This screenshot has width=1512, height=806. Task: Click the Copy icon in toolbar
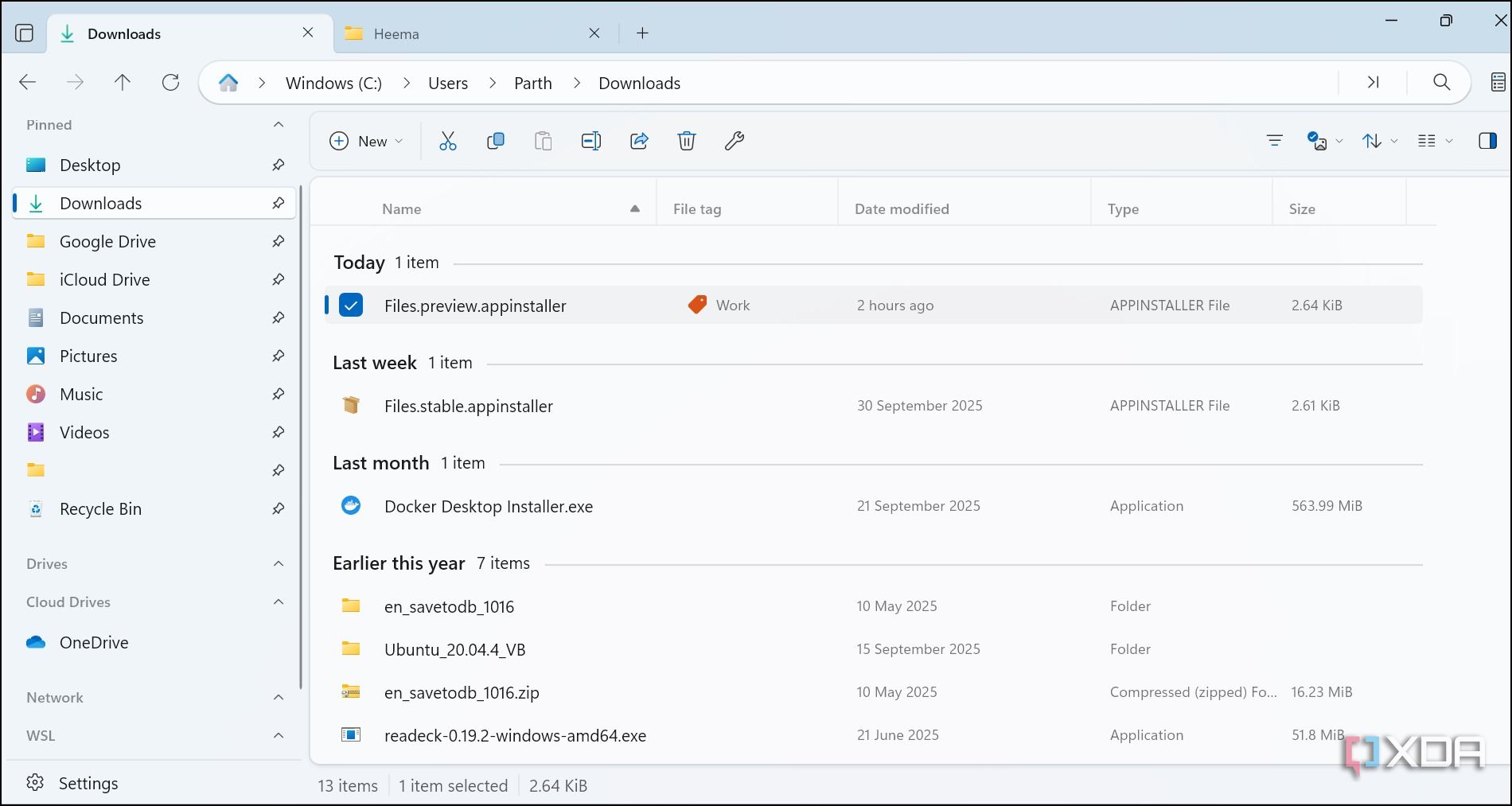[496, 141]
